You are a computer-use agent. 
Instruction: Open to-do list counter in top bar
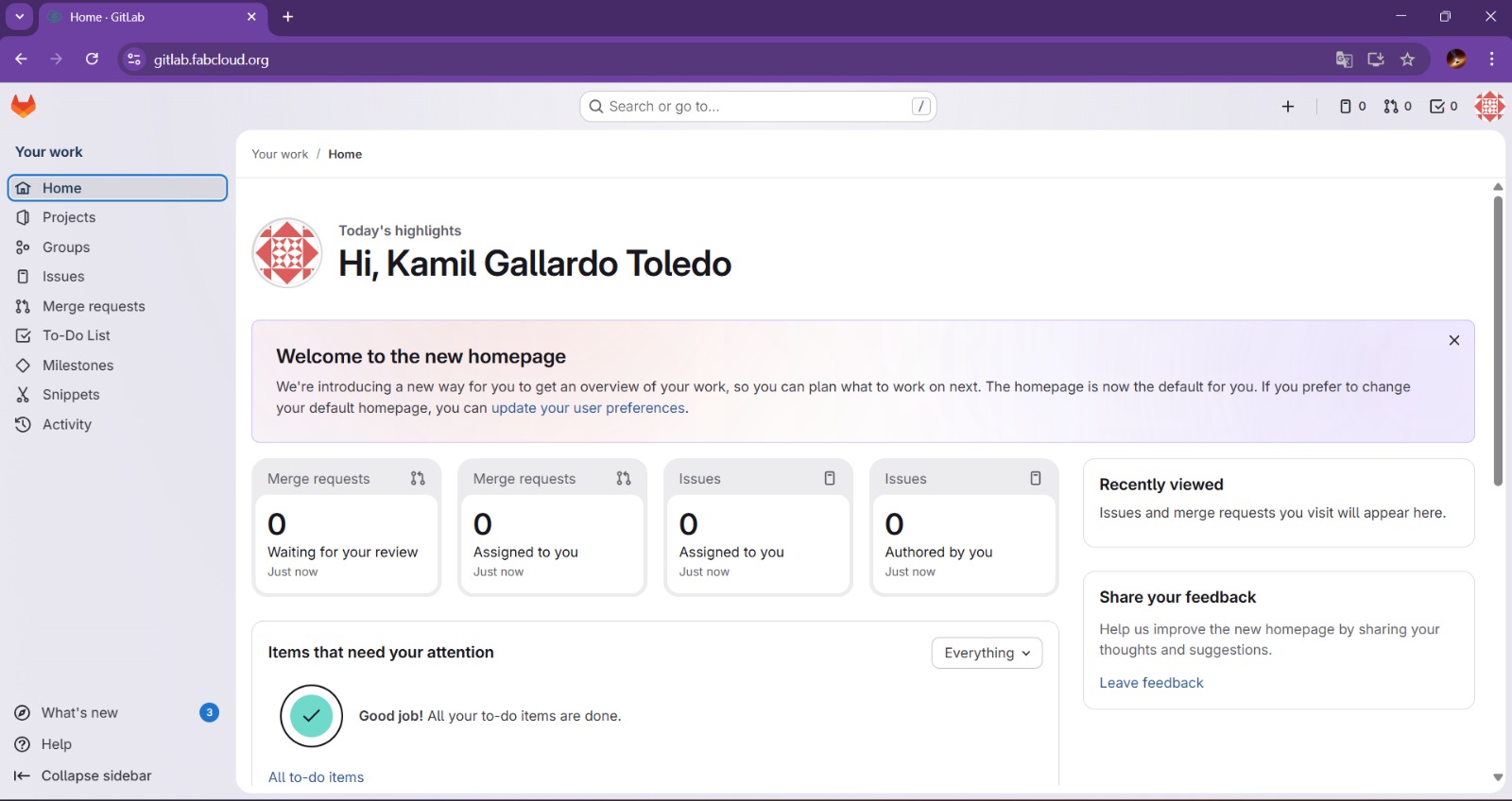[x=1443, y=107]
